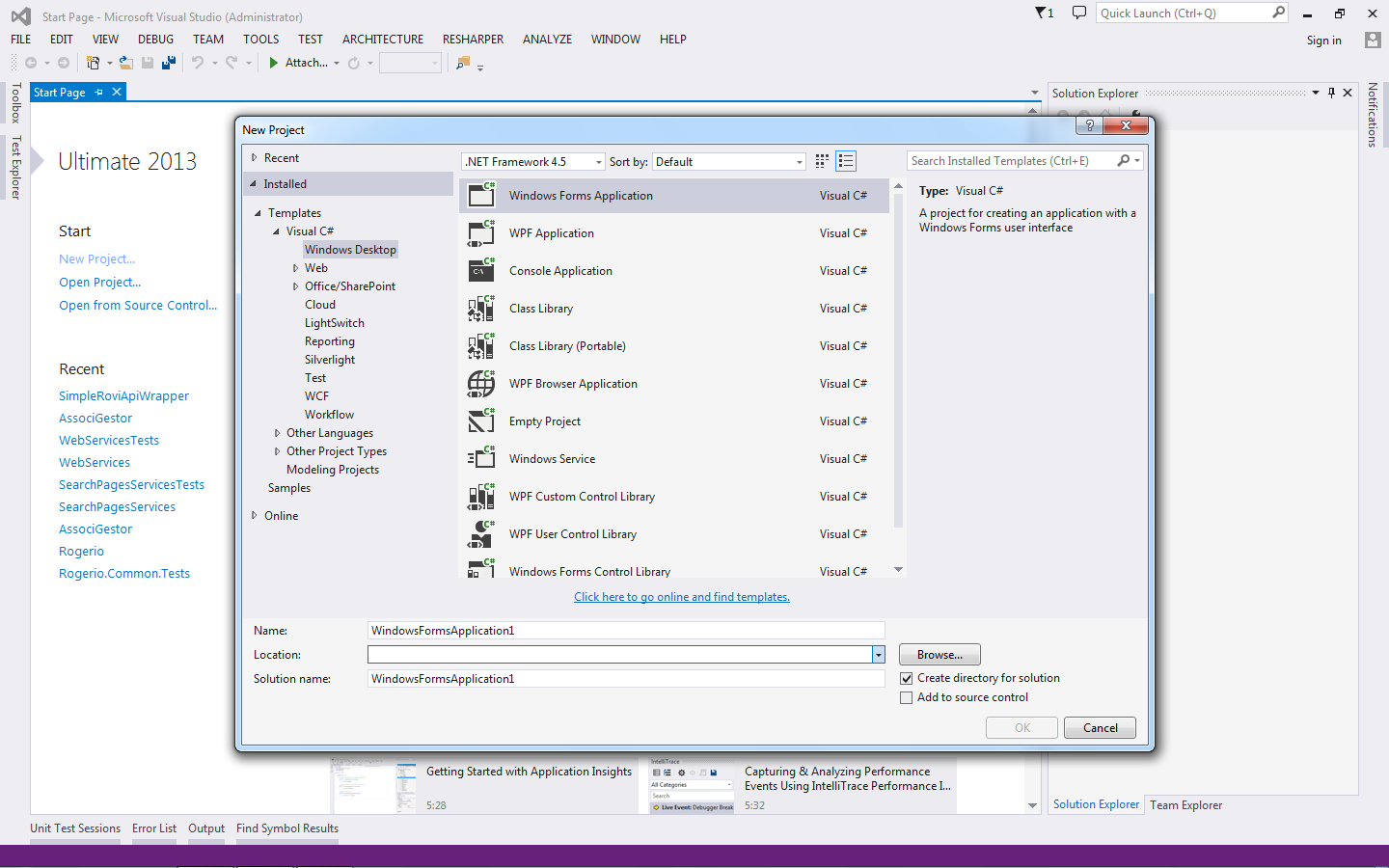Toggle auto-hide pin on Solution Explorer panel
The width and height of the screenshot is (1389, 868).
[x=1331, y=93]
